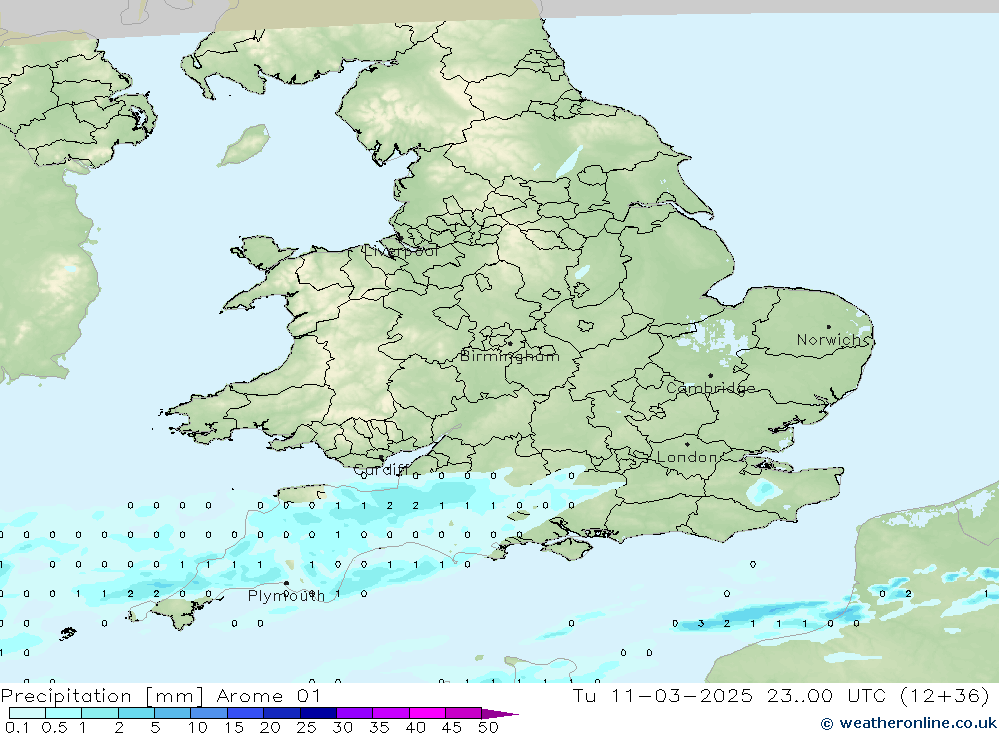The width and height of the screenshot is (1000, 733).
Task: Select the legend swatch between 40 and 45
Action: pyautogui.click(x=427, y=713)
